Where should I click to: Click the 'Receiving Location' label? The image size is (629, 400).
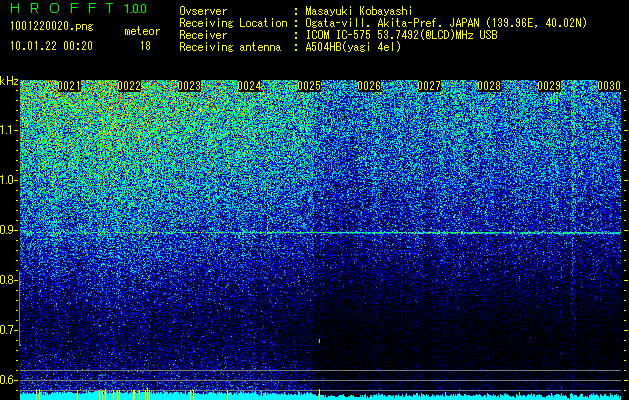click(x=233, y=23)
